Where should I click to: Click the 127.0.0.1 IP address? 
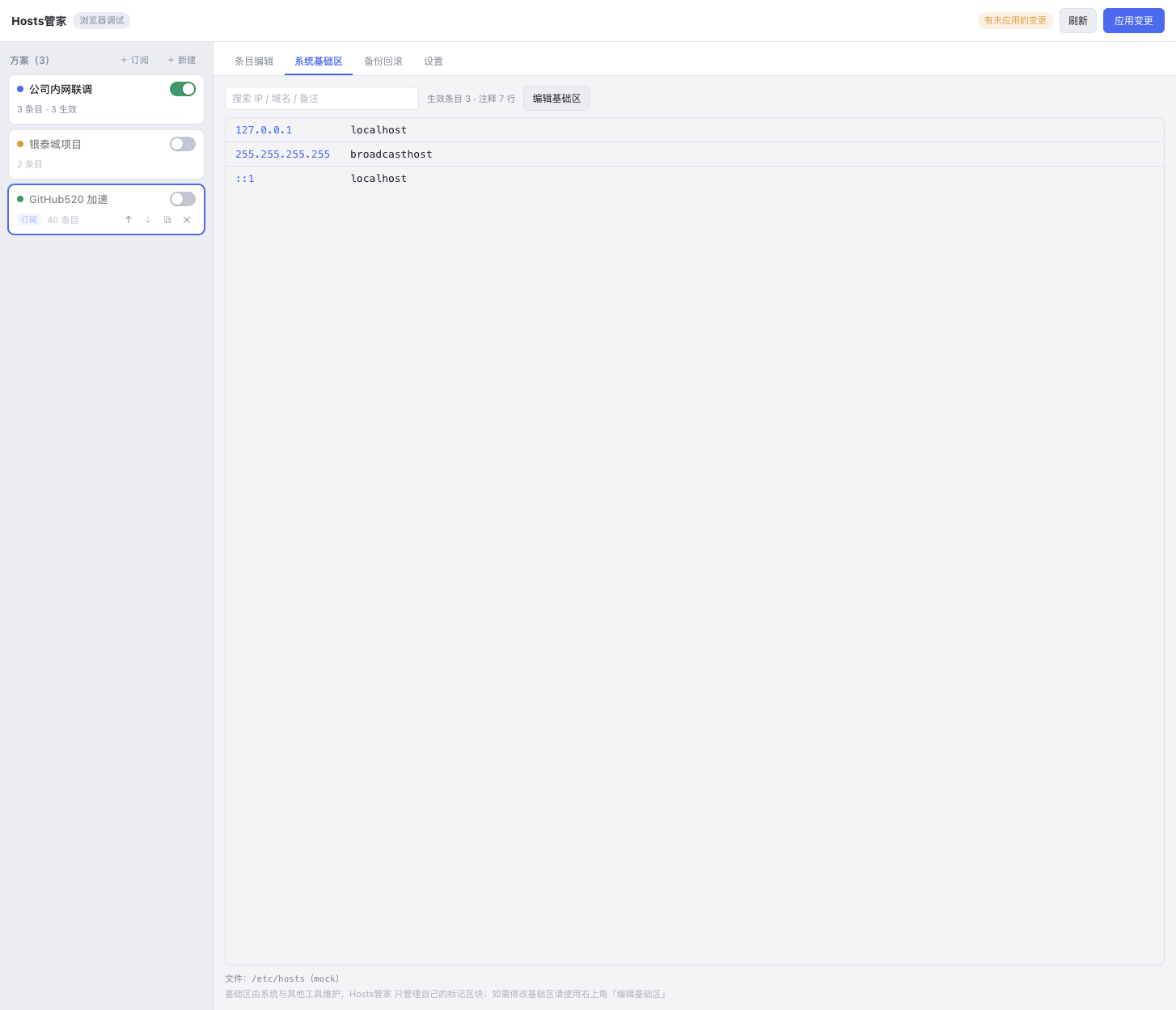[264, 130]
